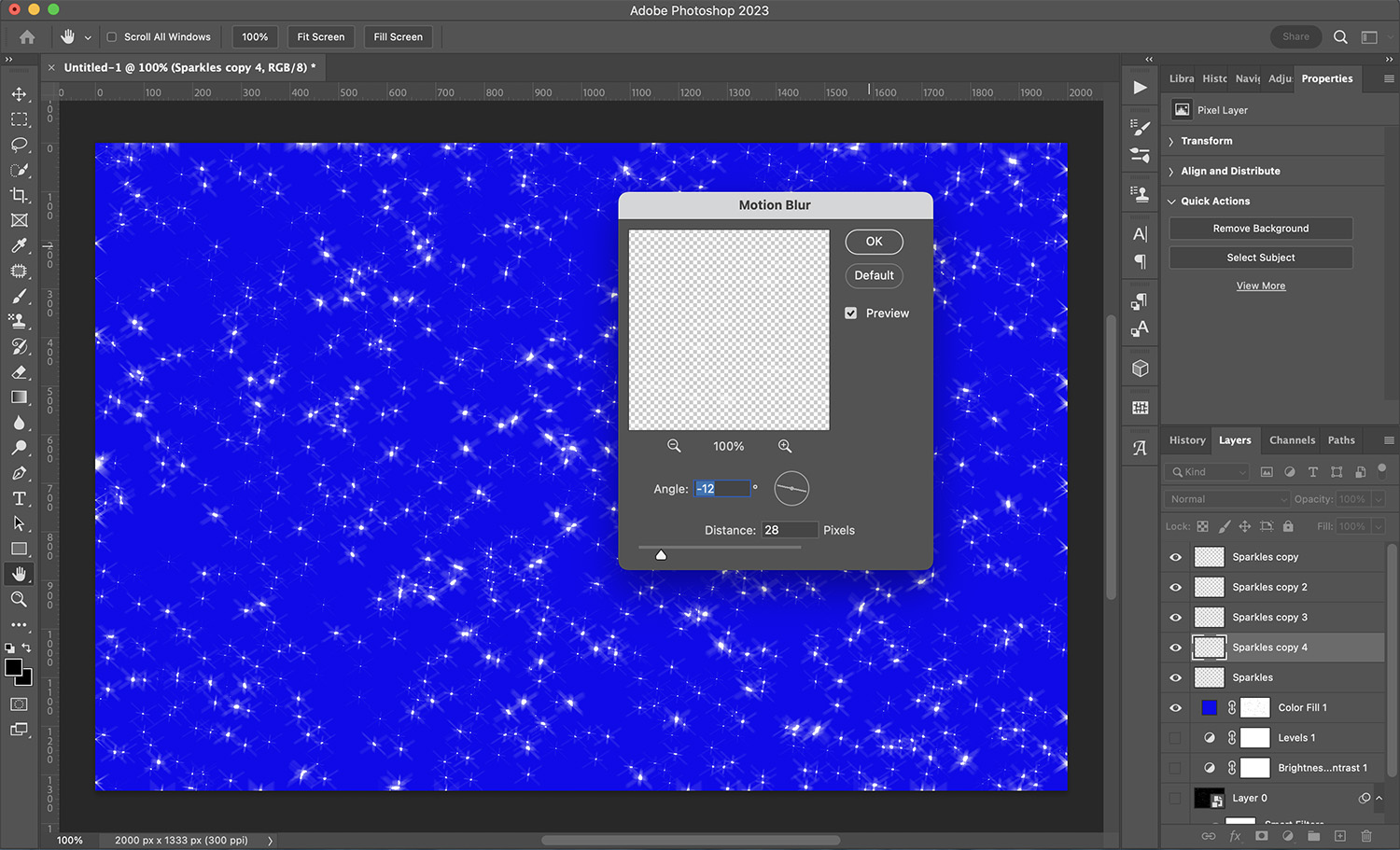Select the Horizontal Type tool

pos(19,498)
